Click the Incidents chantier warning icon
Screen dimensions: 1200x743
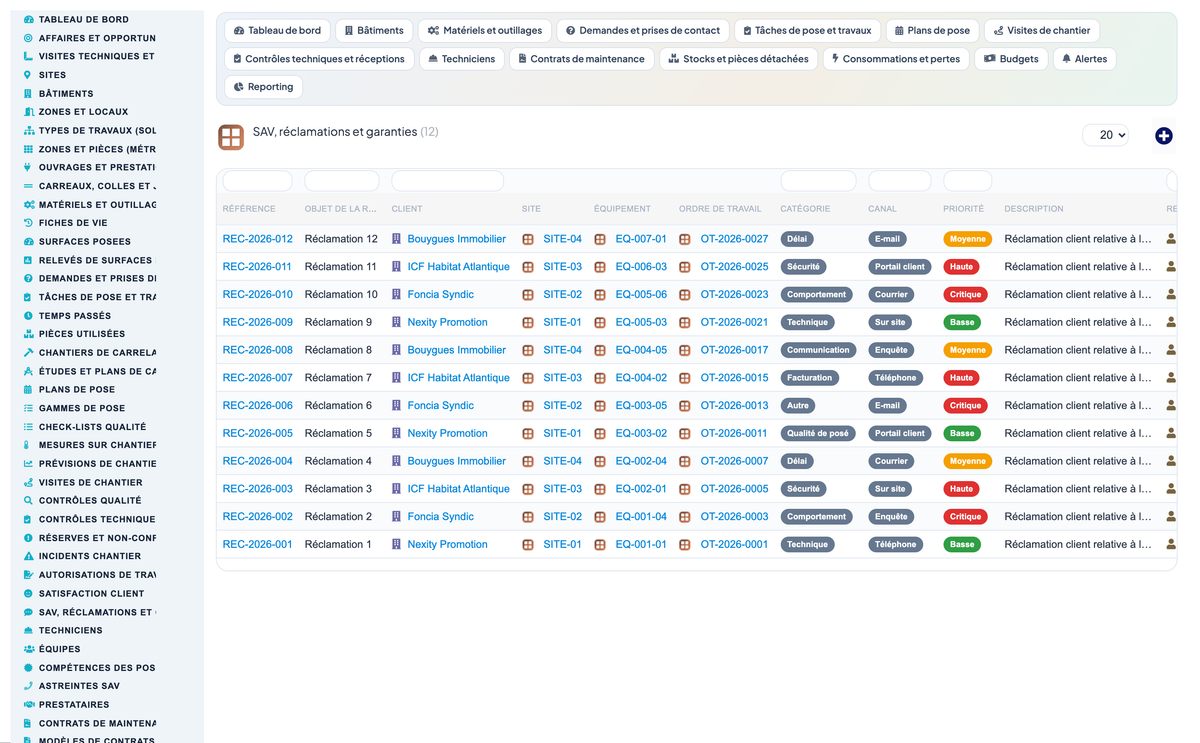click(x=28, y=556)
